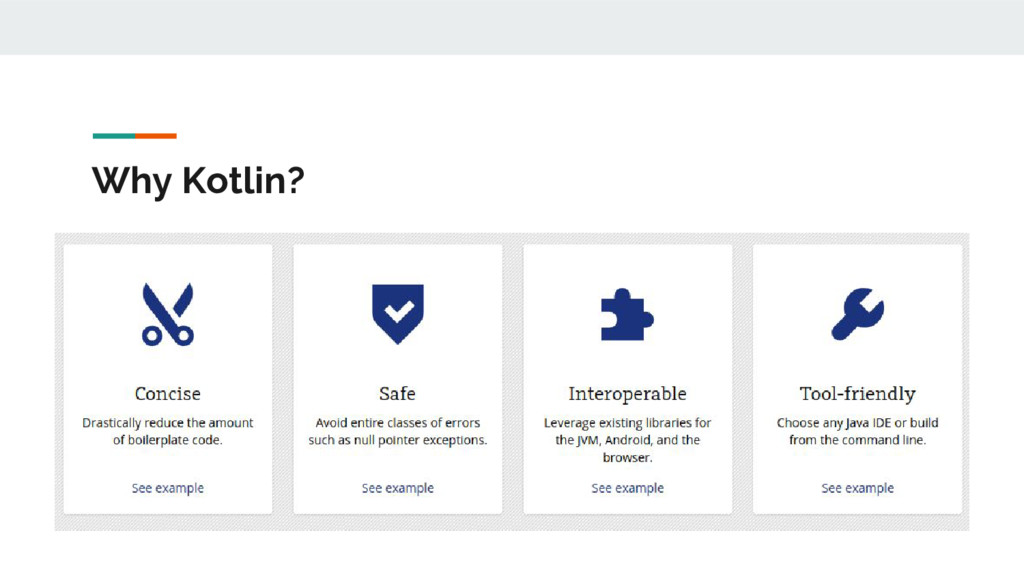Image resolution: width=1024 pixels, height=576 pixels.
Task: Select the Tool-friendly heading
Action: (x=857, y=393)
